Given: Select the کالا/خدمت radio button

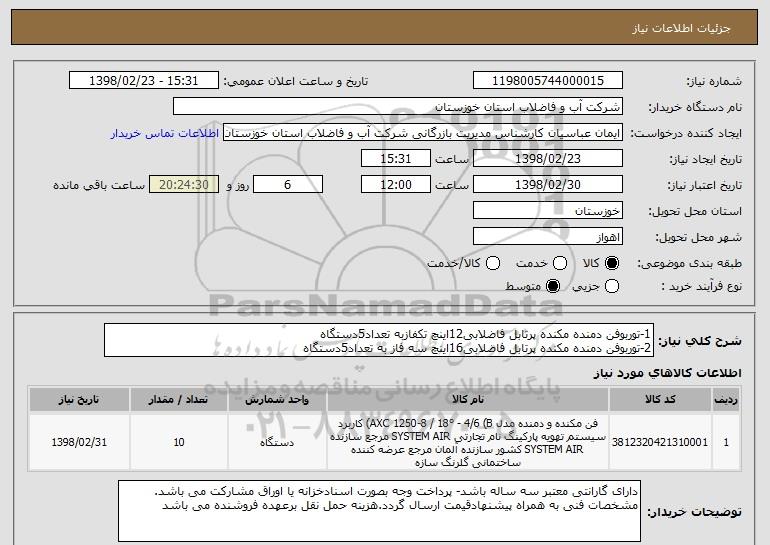Looking at the screenshot, I should click(x=493, y=263).
